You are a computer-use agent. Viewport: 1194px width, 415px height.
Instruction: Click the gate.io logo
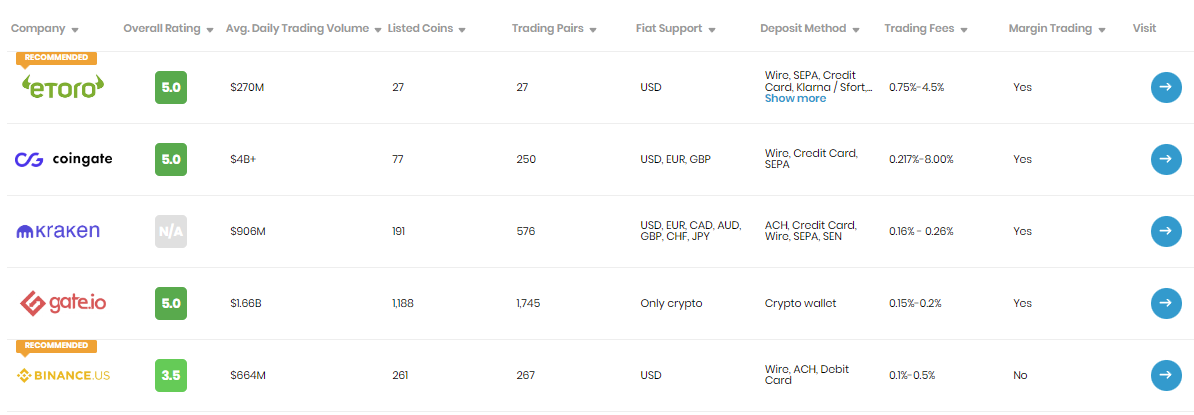62,303
